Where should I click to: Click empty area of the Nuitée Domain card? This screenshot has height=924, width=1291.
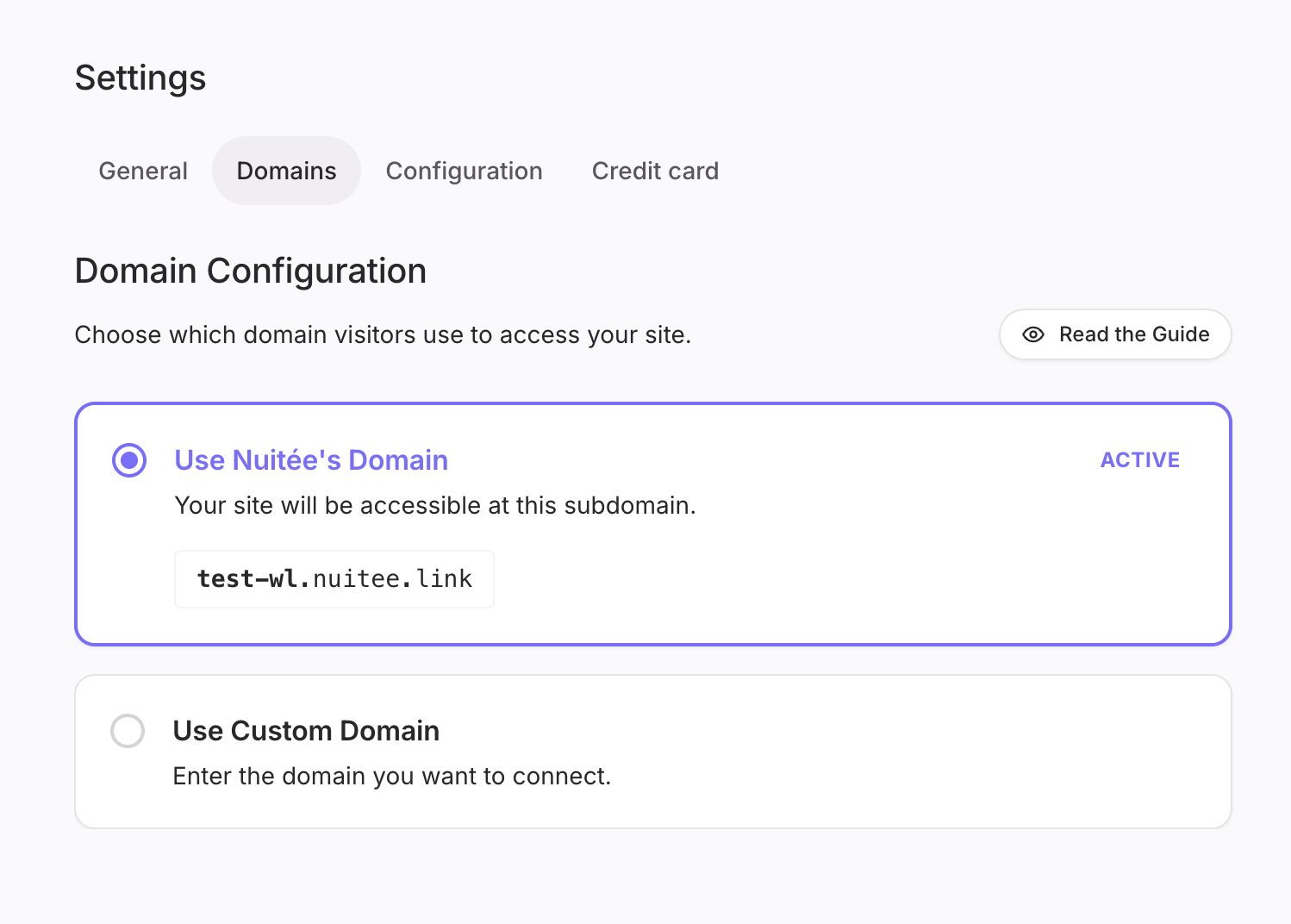pyautogui.click(x=862, y=569)
